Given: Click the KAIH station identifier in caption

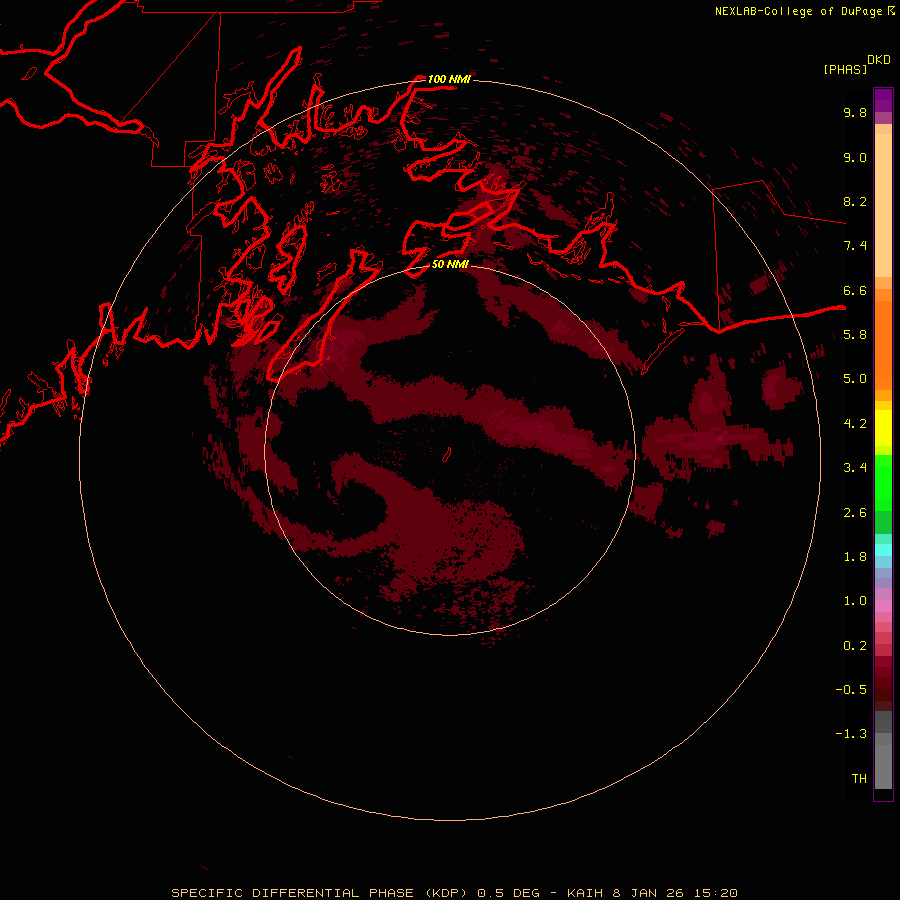Looking at the screenshot, I should click(x=585, y=893).
